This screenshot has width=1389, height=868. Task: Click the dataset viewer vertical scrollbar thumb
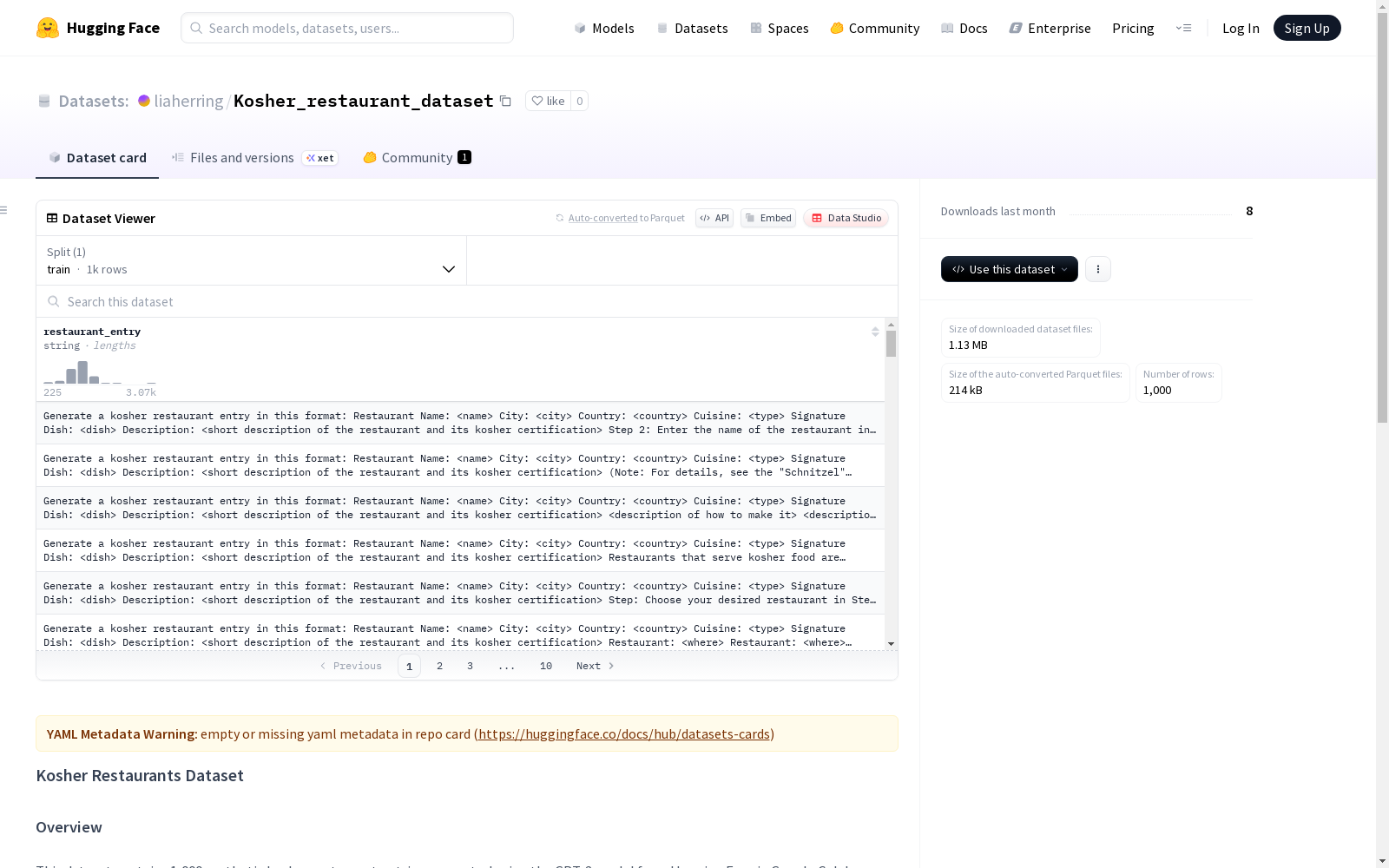[x=891, y=344]
